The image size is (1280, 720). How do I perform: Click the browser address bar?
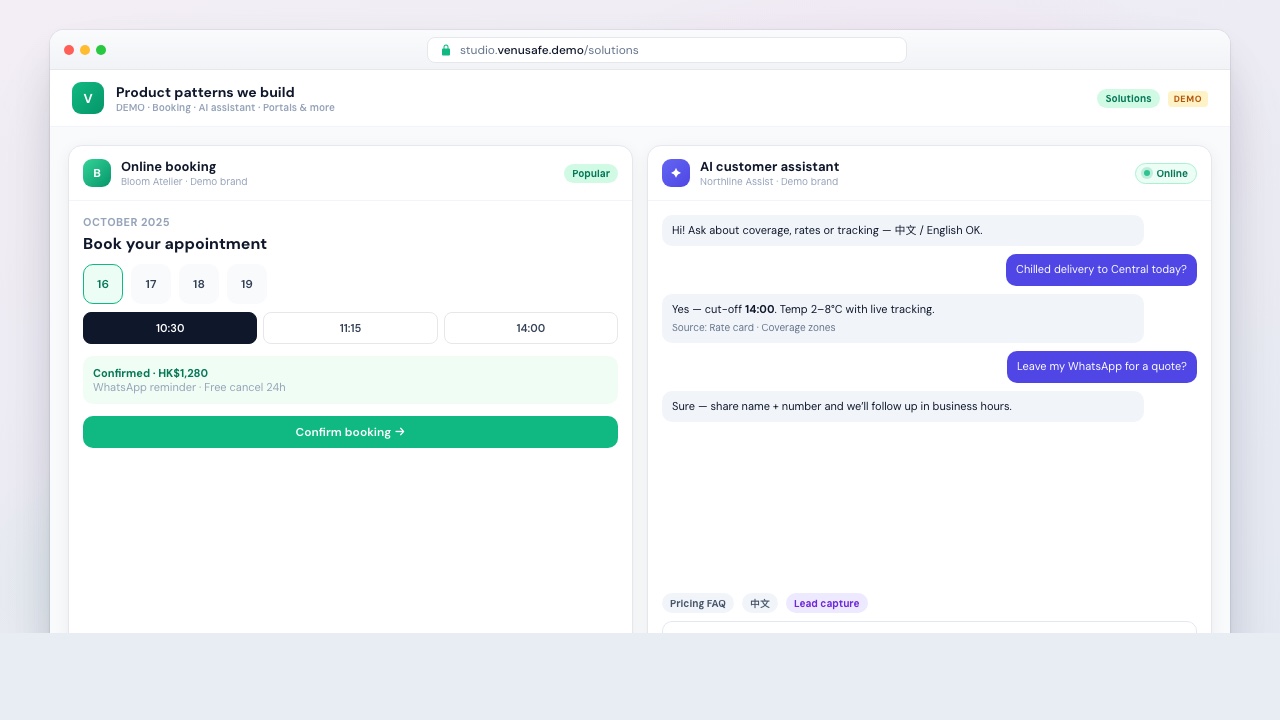(667, 50)
